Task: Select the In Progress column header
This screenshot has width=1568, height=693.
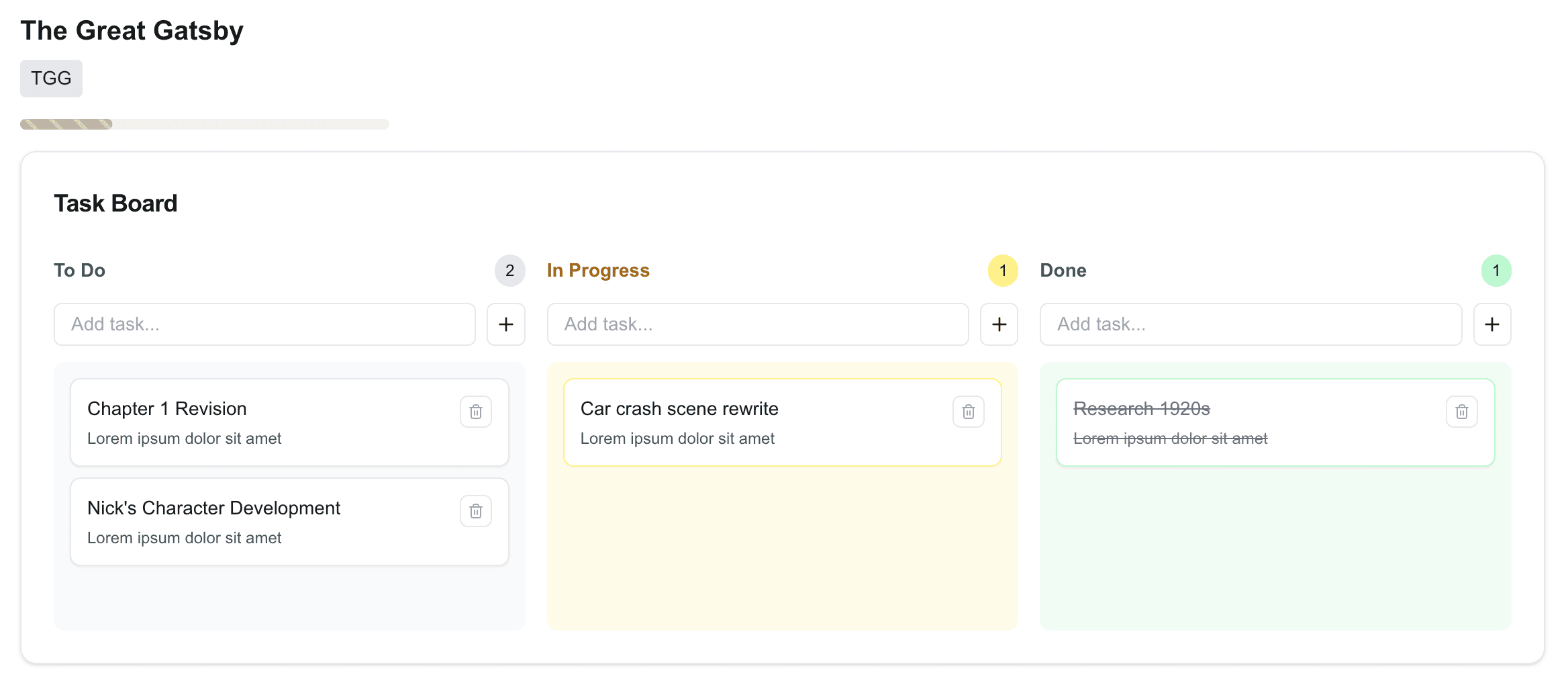Action: pos(598,270)
